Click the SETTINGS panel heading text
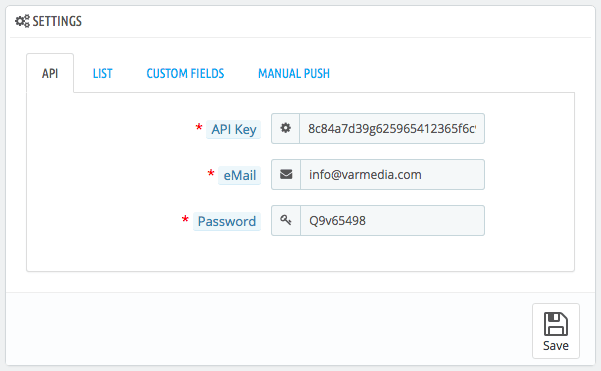The image size is (601, 371). [57, 21]
